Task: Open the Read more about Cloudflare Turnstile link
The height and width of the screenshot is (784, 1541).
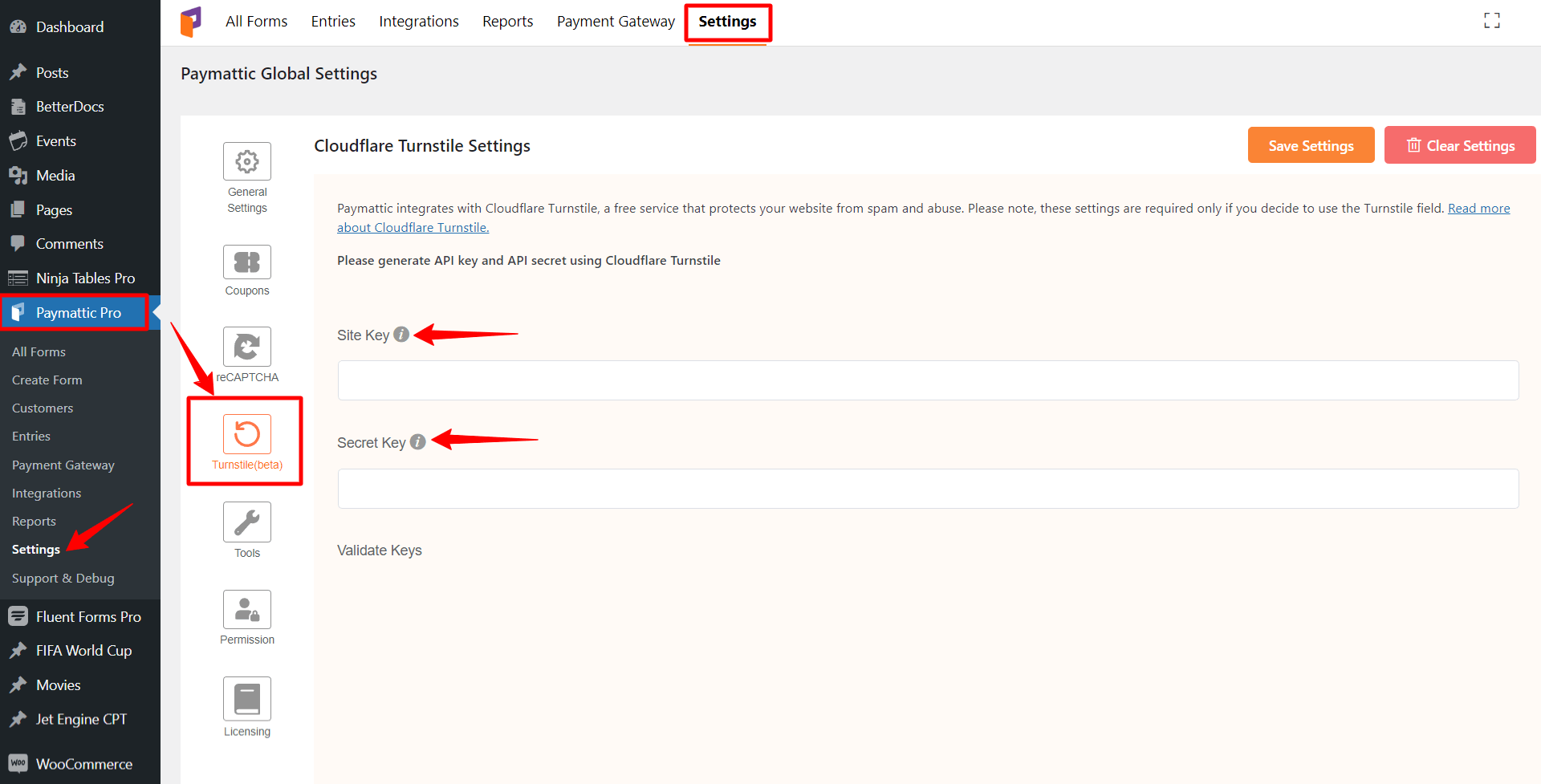Action: point(1478,209)
